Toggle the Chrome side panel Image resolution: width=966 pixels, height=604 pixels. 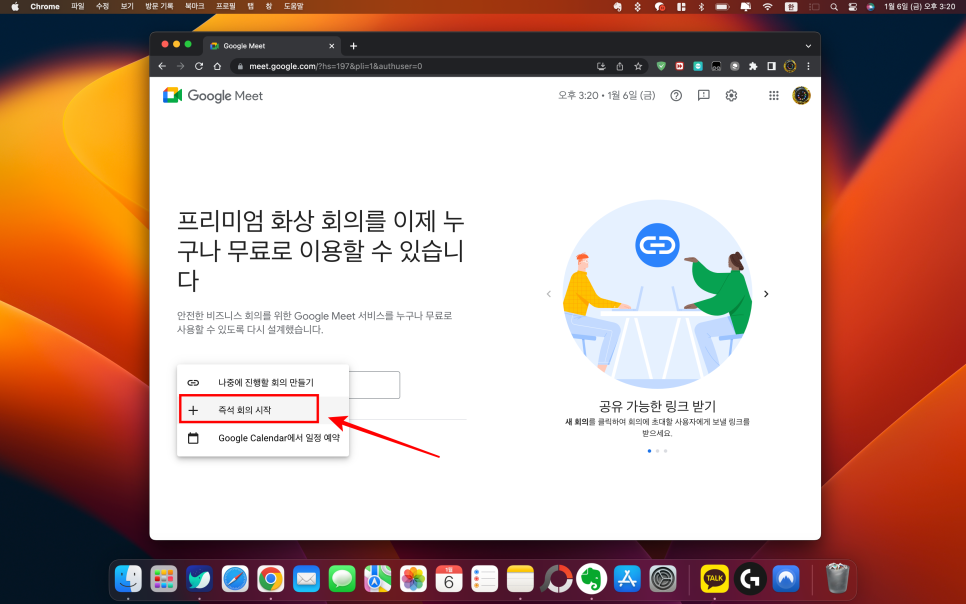click(771, 66)
